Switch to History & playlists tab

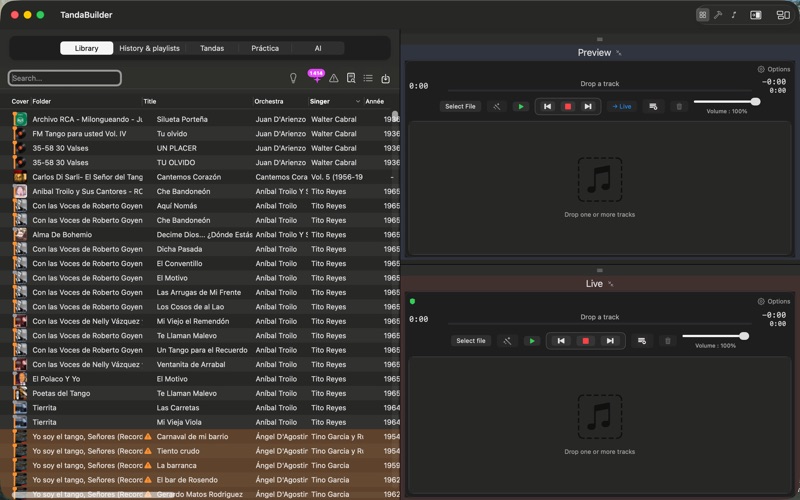pyautogui.click(x=149, y=48)
